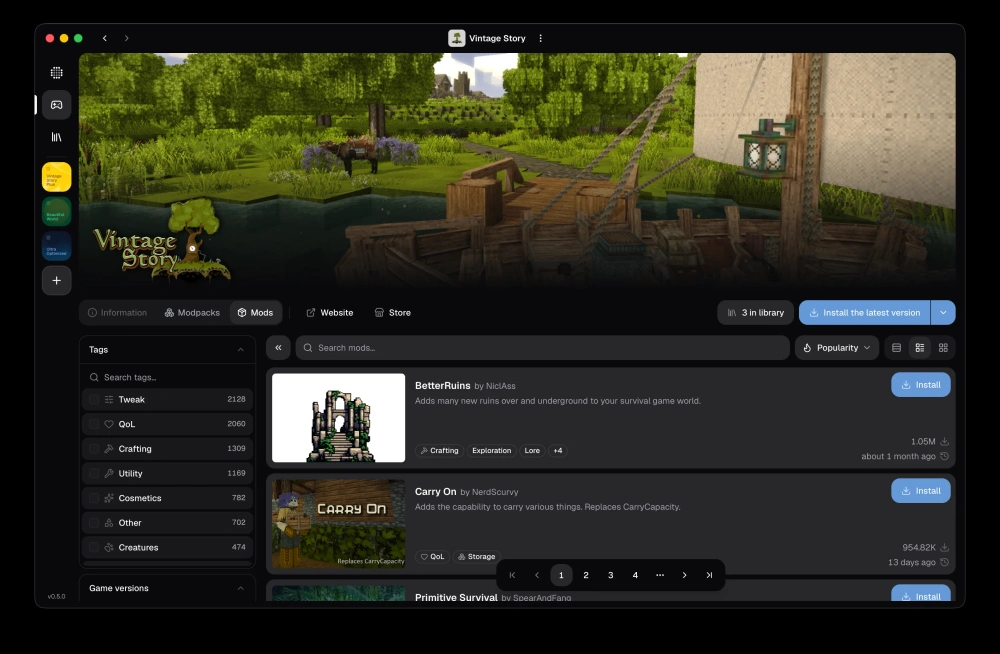
Task: Open the three-dot menu beside Vintage Story
Action: coord(540,38)
